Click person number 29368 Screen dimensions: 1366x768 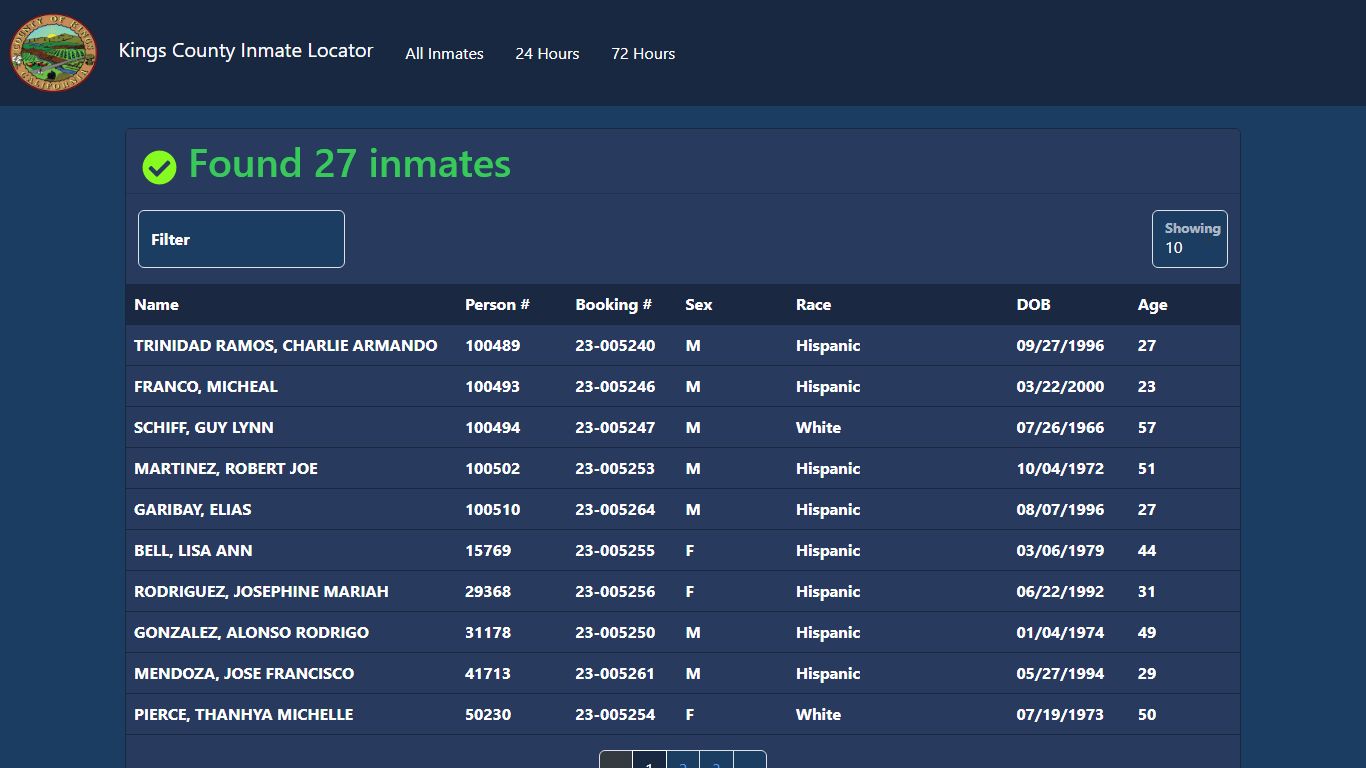(x=488, y=592)
